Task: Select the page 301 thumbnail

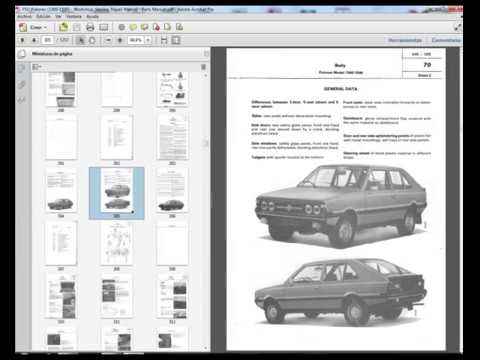Action: pyautogui.click(x=61, y=137)
